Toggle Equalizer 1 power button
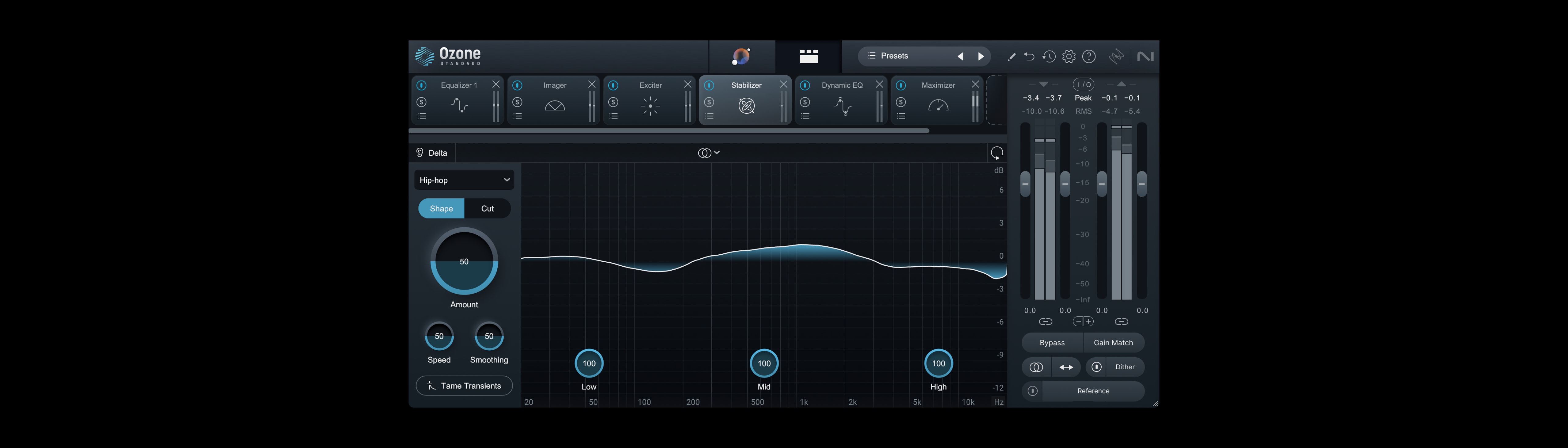This screenshot has width=1568, height=448. [421, 85]
